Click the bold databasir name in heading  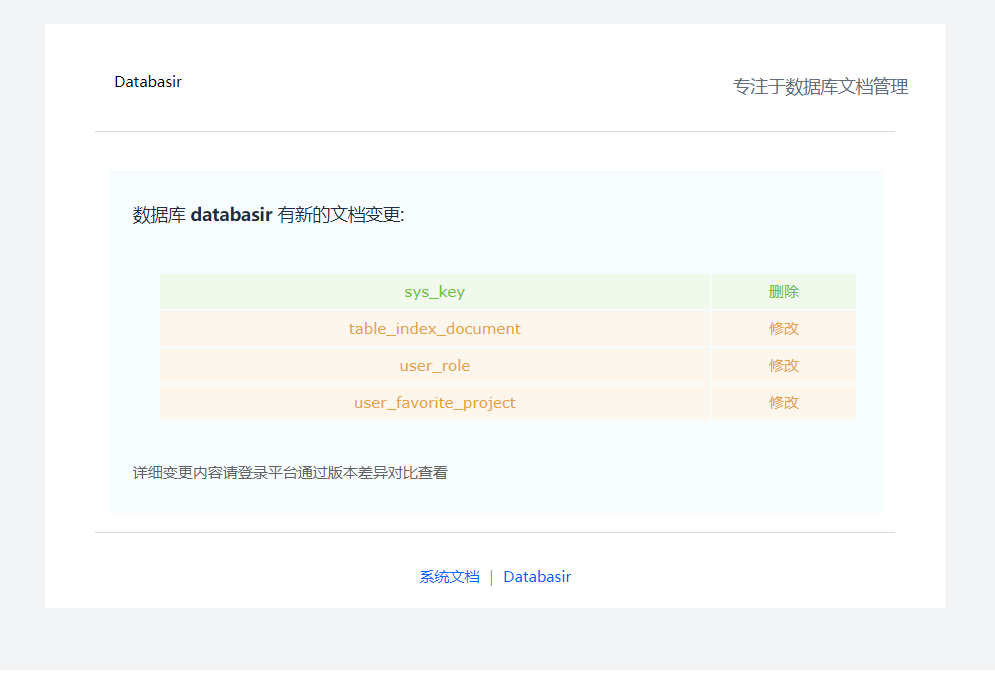point(231,215)
